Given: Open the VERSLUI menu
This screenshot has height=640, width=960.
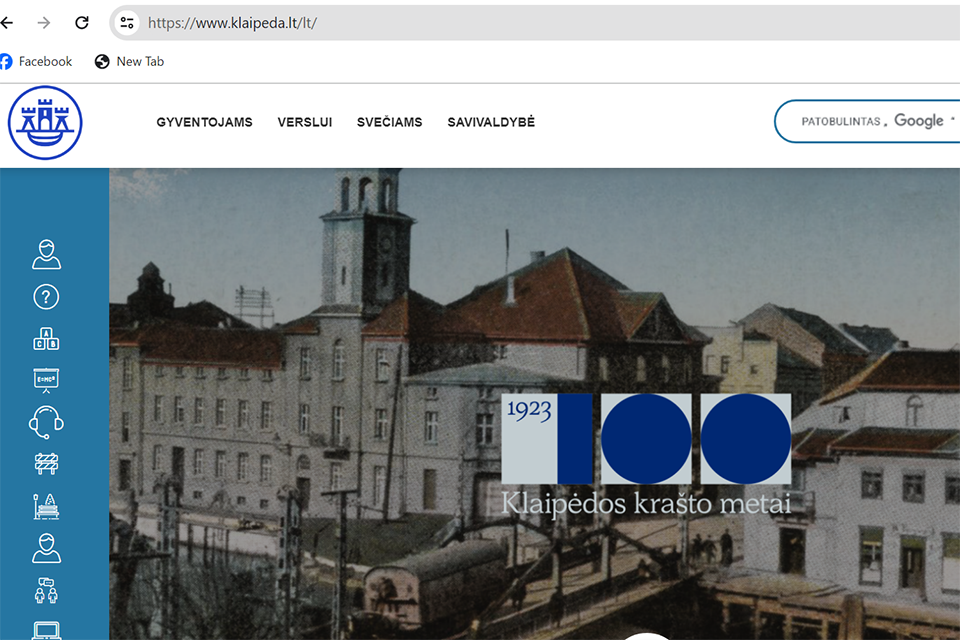Looking at the screenshot, I should (x=305, y=123).
